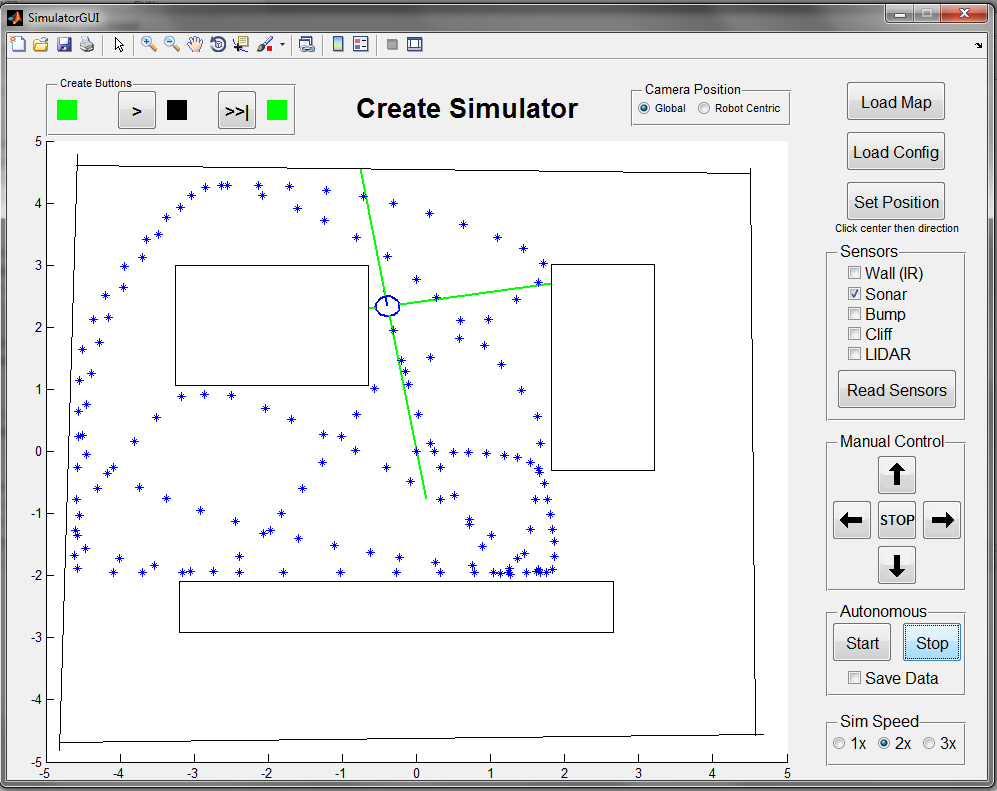
Task: Click the Read Sensors button
Action: 897,389
